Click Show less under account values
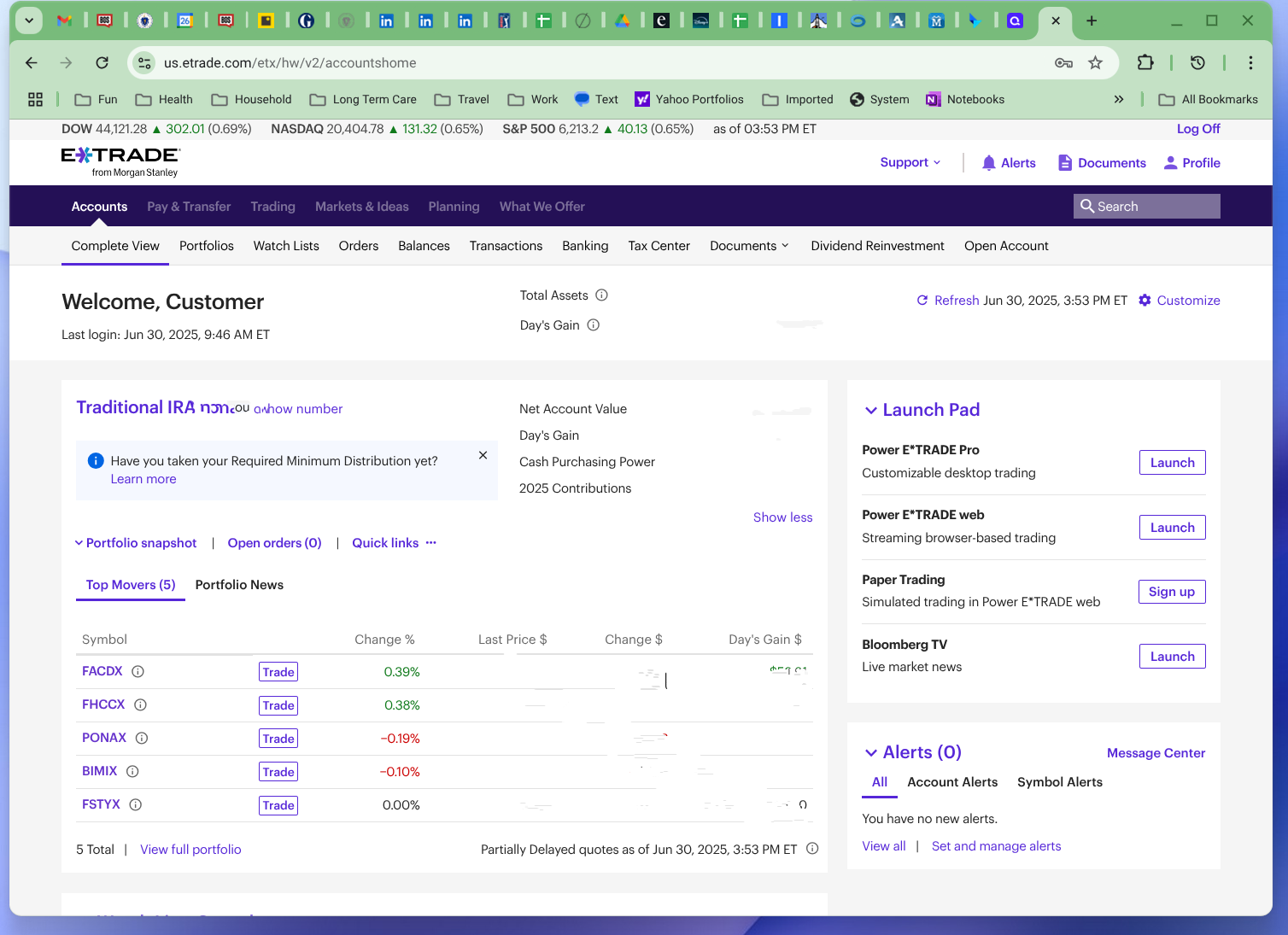 pyautogui.click(x=783, y=517)
